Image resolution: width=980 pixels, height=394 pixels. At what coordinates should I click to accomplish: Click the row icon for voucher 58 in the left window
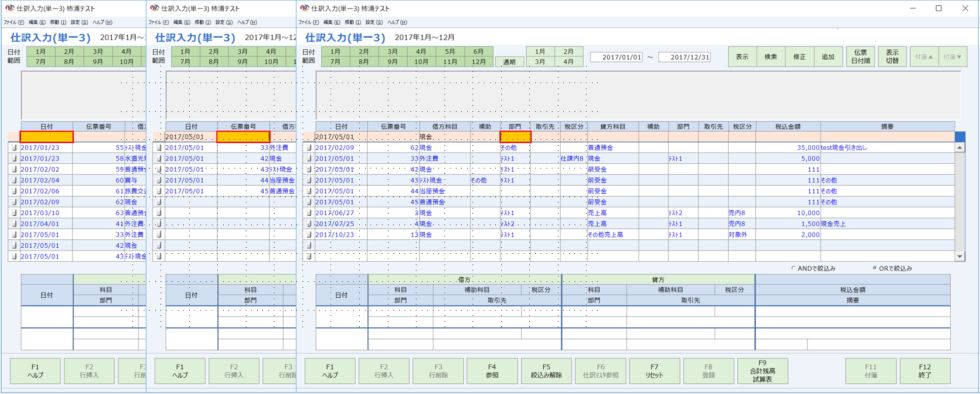(x=14, y=159)
